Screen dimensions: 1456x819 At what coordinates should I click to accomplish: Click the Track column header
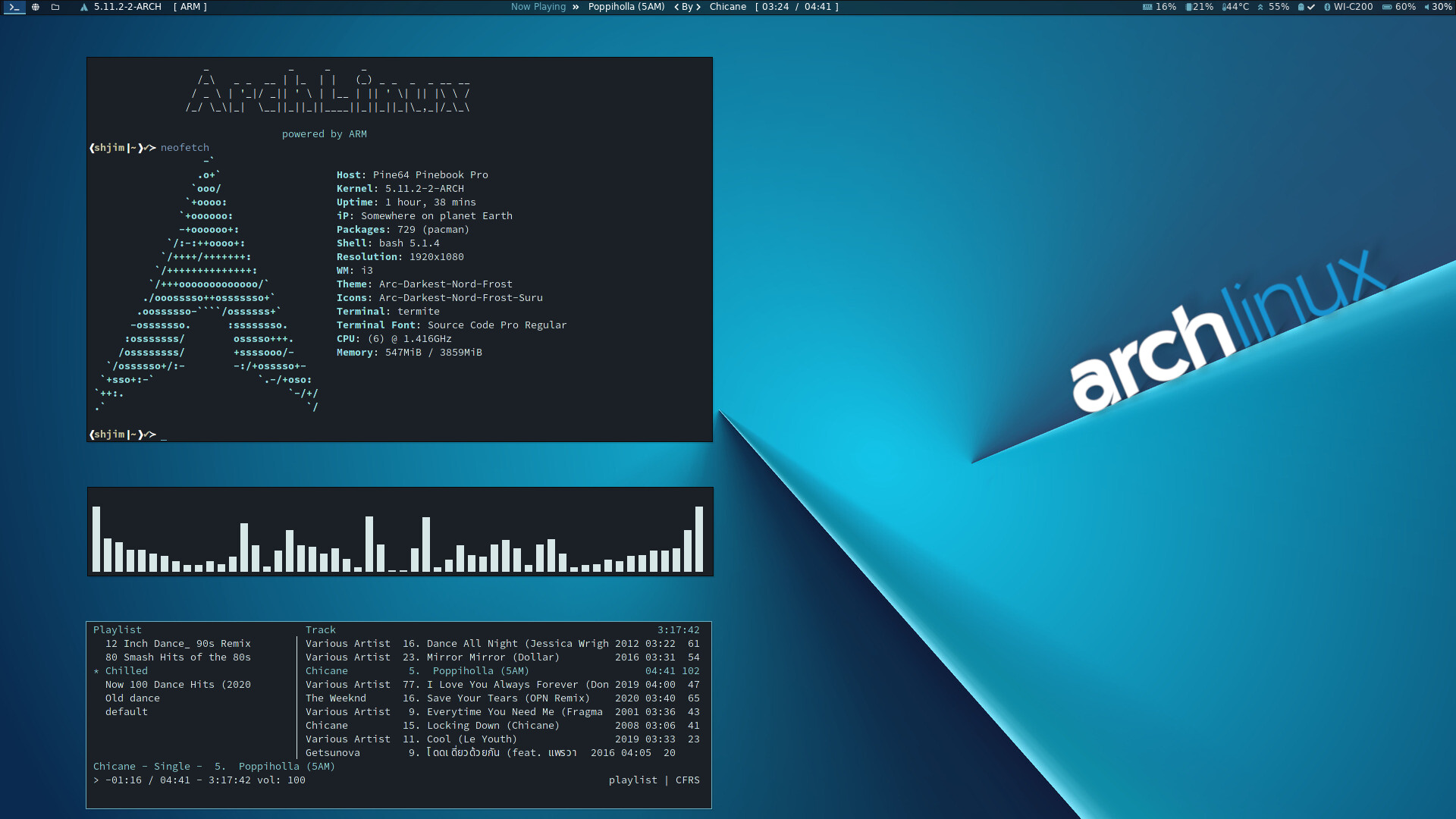point(321,630)
